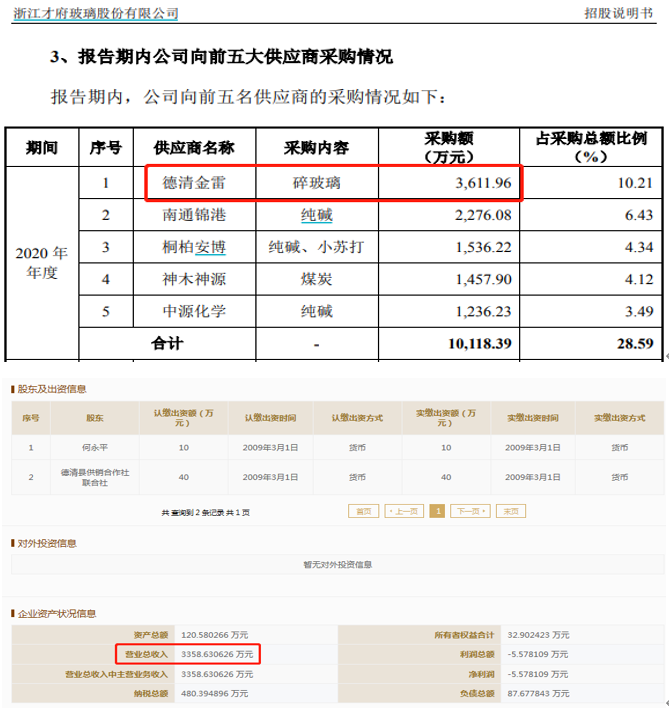This screenshot has height=713, width=669.
Task: Click the 实缴出资时间 column header
Action: coord(533,418)
